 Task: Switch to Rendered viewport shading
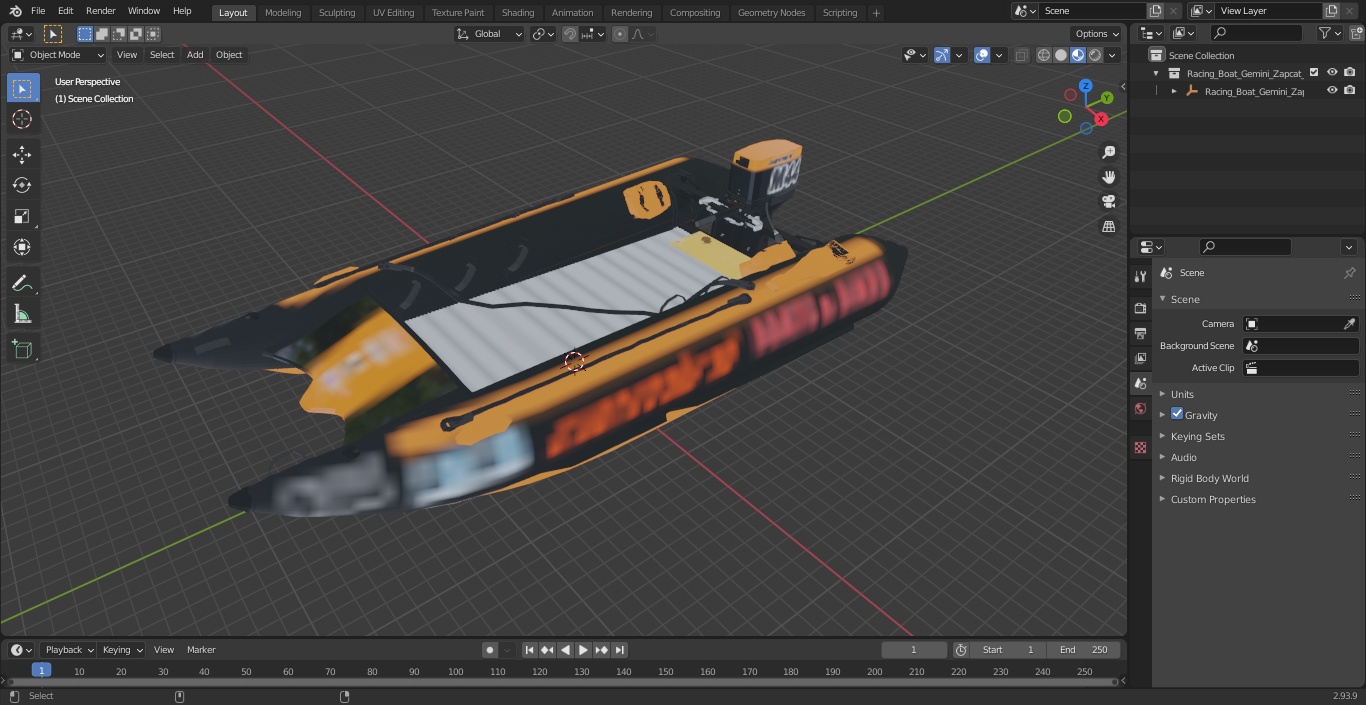point(1095,55)
